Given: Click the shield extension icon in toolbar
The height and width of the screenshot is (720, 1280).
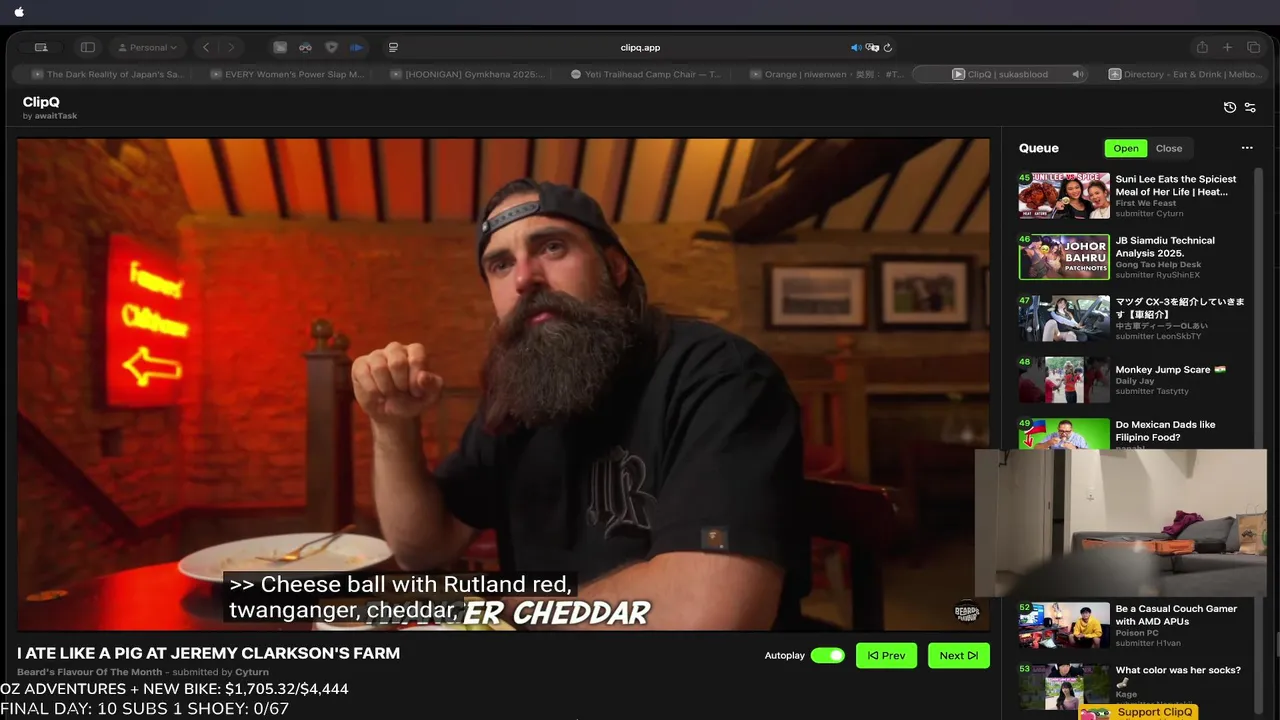Looking at the screenshot, I should (x=331, y=47).
